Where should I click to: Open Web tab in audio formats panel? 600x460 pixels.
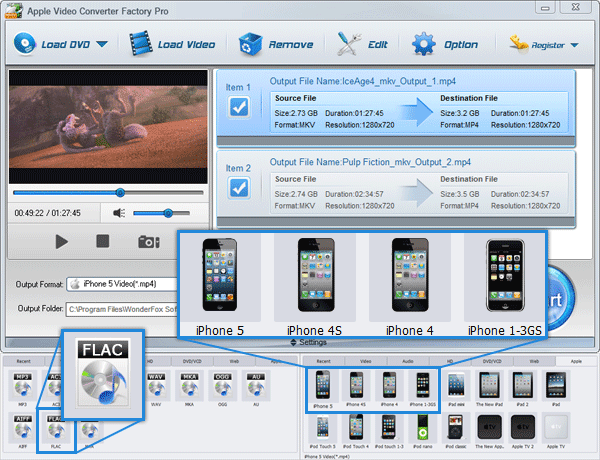pyautogui.click(x=234, y=361)
